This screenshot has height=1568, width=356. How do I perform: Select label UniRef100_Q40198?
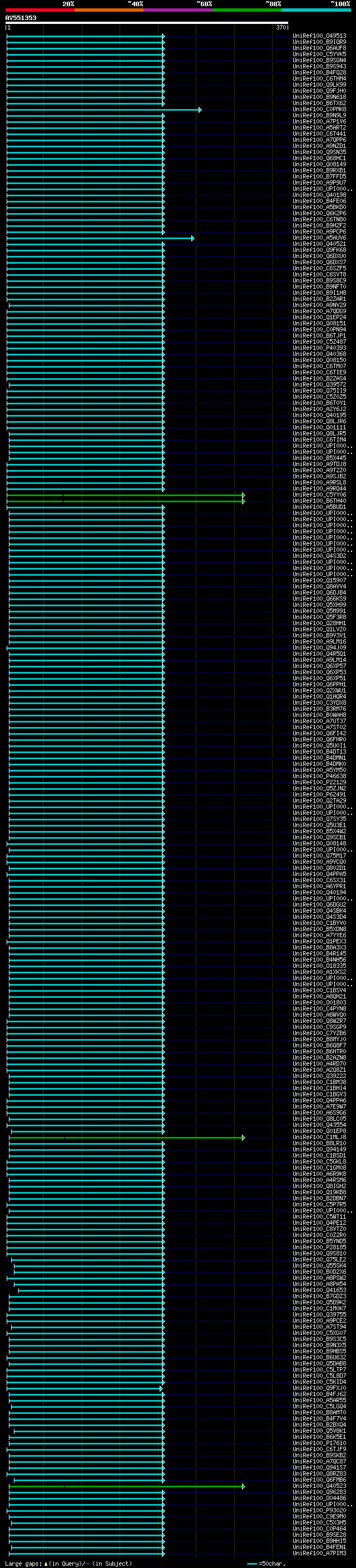click(319, 195)
